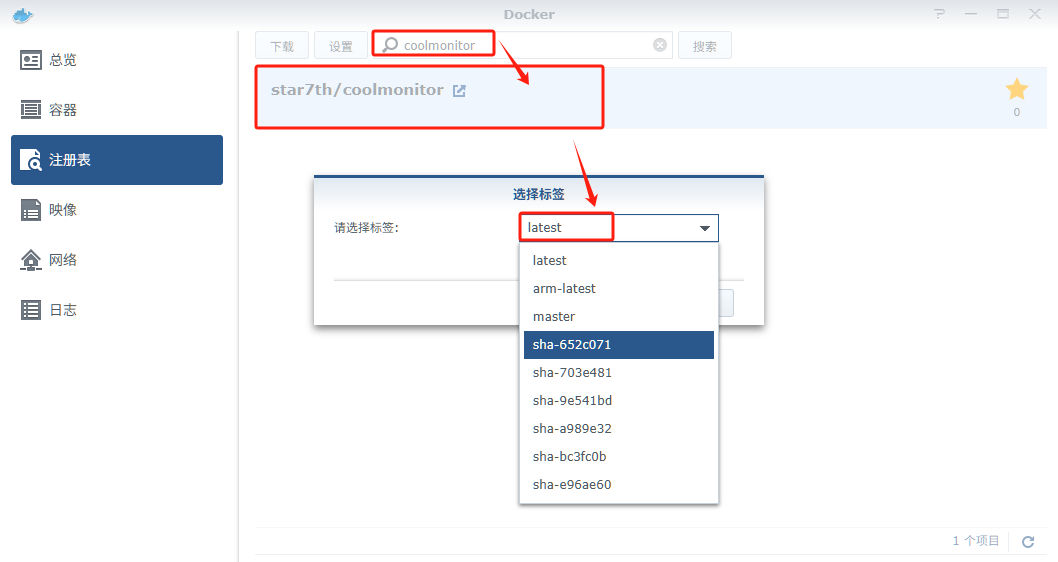Click the star rating icon
This screenshot has width=1058, height=562.
point(1016,89)
